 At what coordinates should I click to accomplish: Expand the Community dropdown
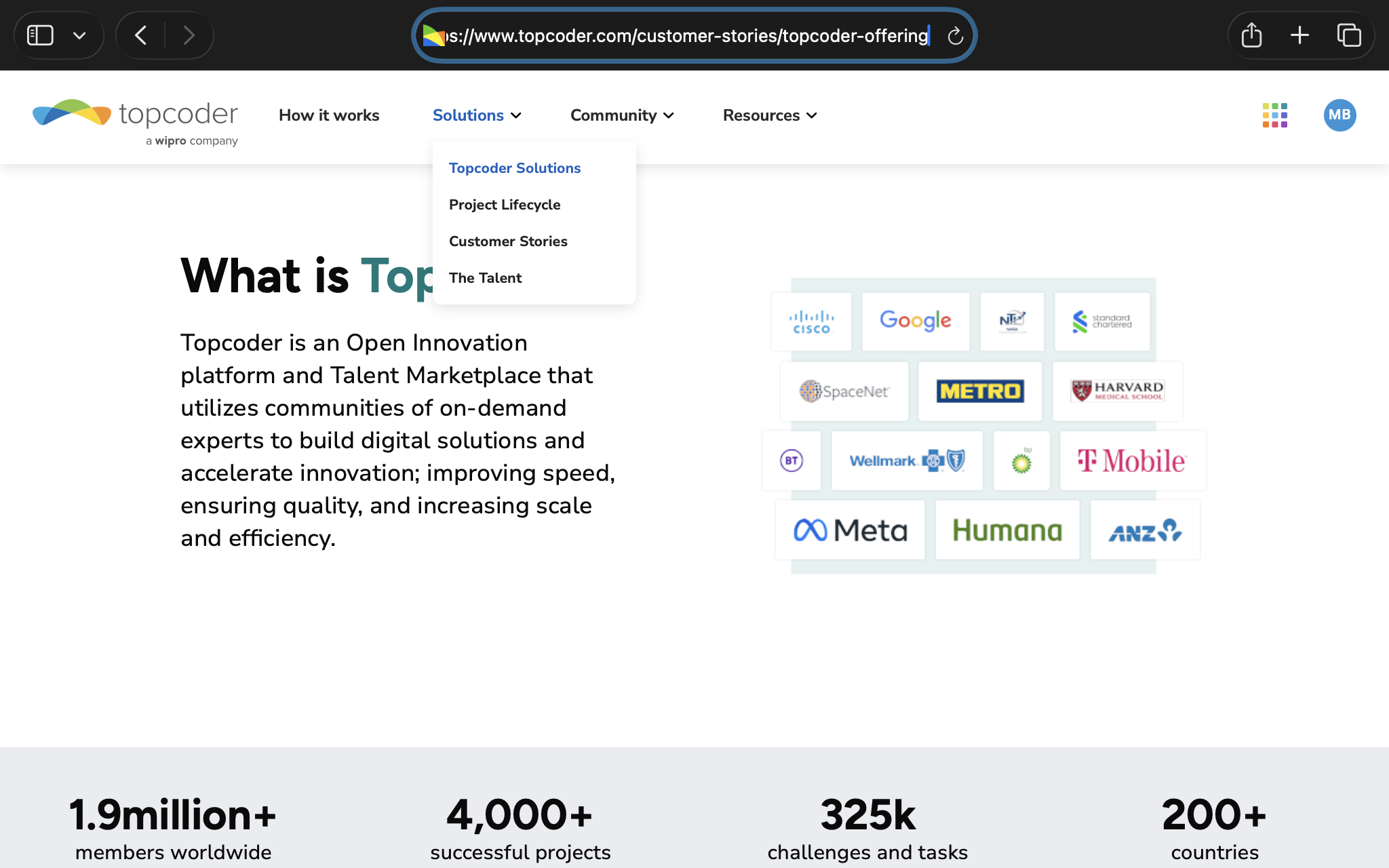tap(622, 115)
